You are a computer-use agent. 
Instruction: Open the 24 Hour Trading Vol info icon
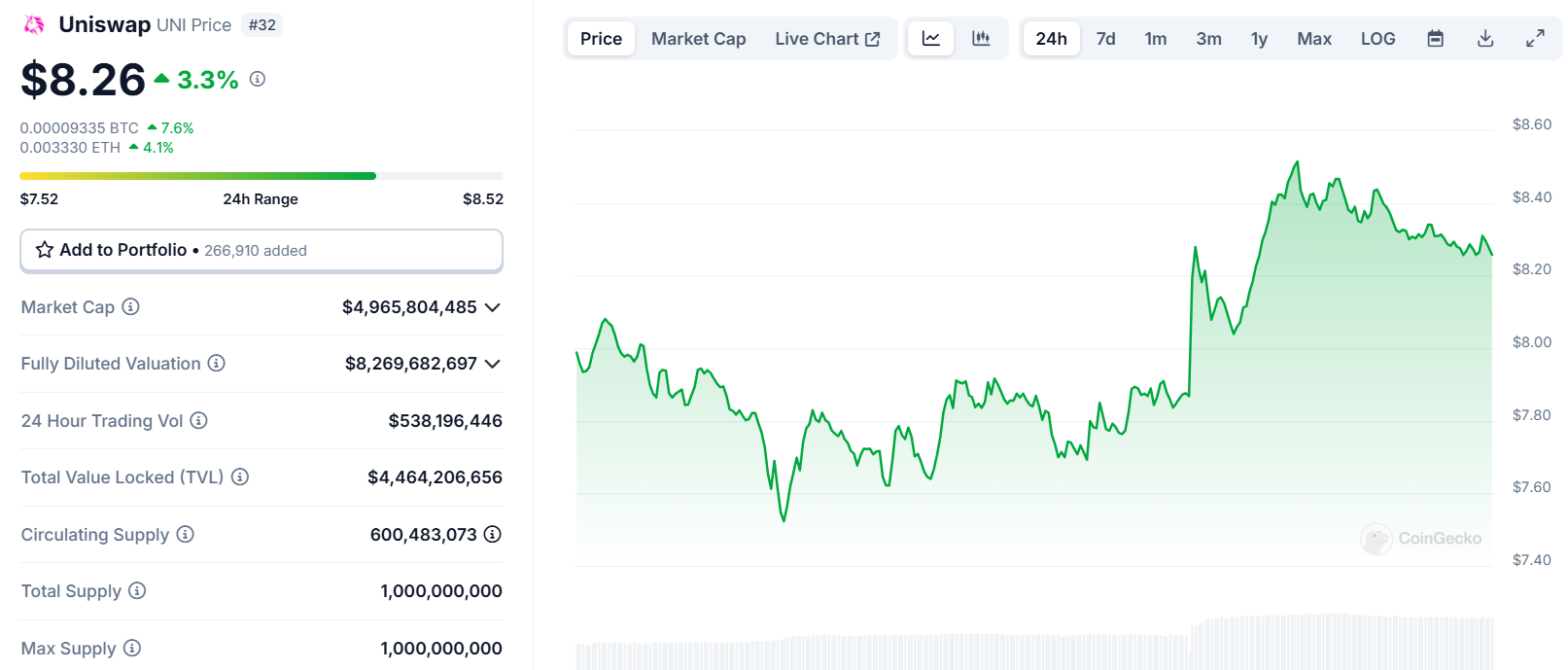click(198, 420)
